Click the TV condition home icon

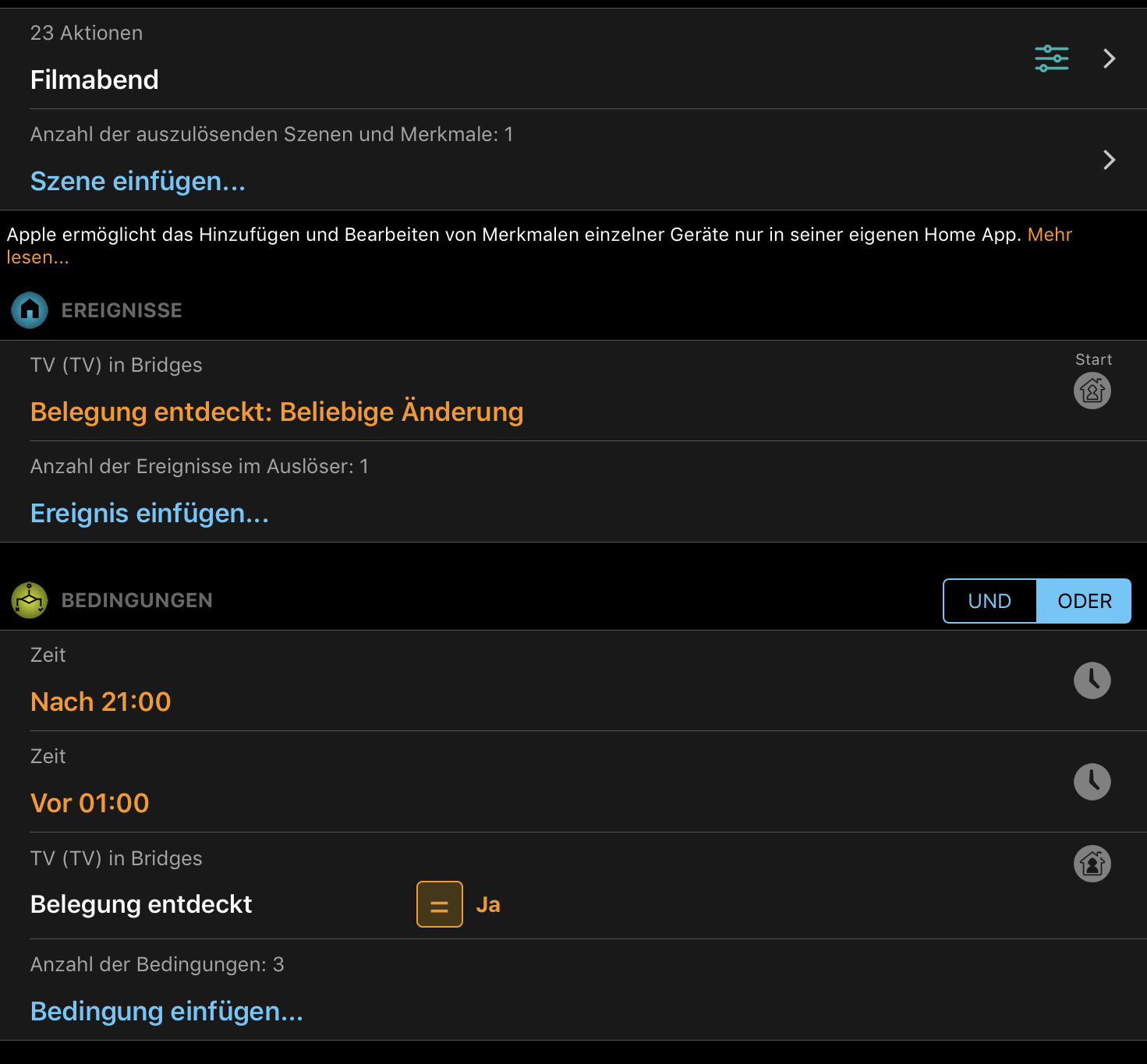[1092, 864]
